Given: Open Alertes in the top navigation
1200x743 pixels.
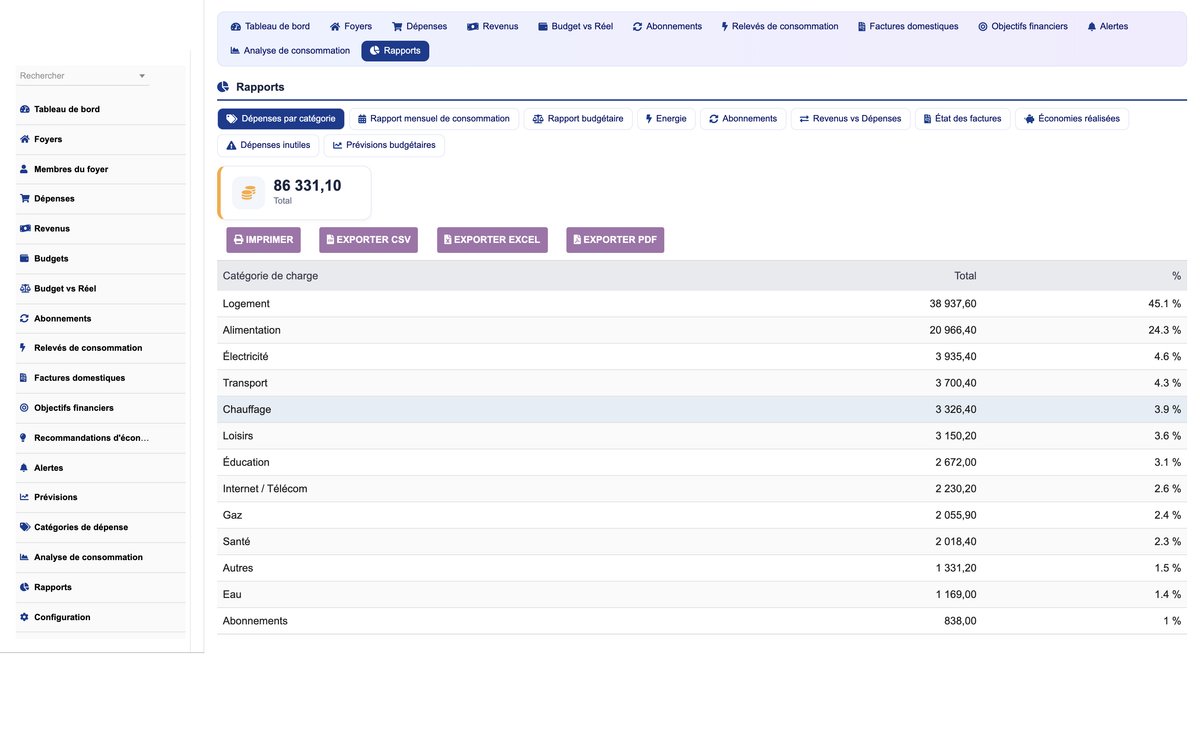Looking at the screenshot, I should pos(1108,26).
